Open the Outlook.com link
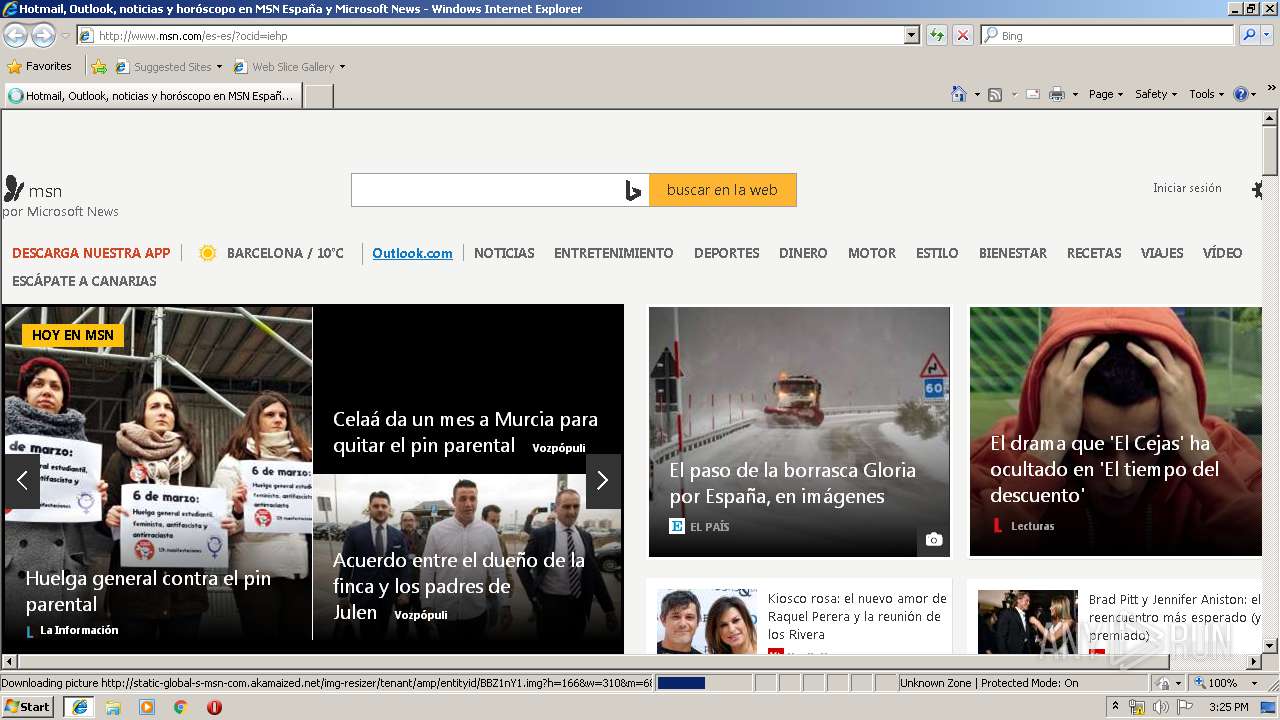This screenshot has width=1280, height=720. pyautogui.click(x=412, y=253)
